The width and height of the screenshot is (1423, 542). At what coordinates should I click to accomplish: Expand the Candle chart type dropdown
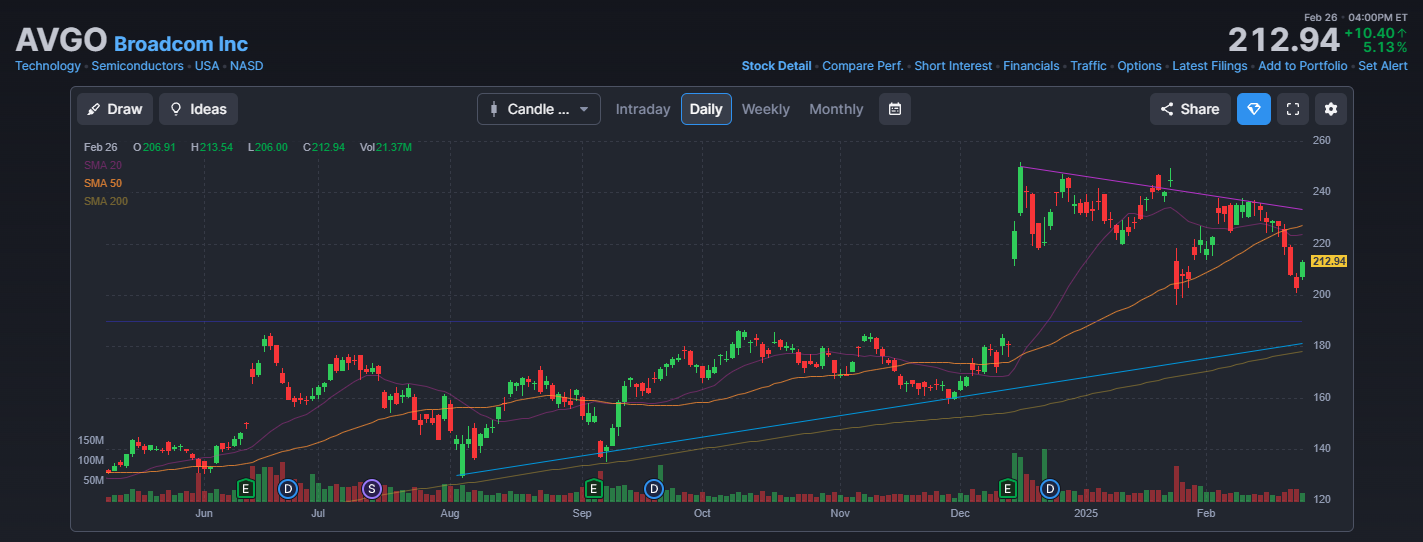tap(539, 109)
